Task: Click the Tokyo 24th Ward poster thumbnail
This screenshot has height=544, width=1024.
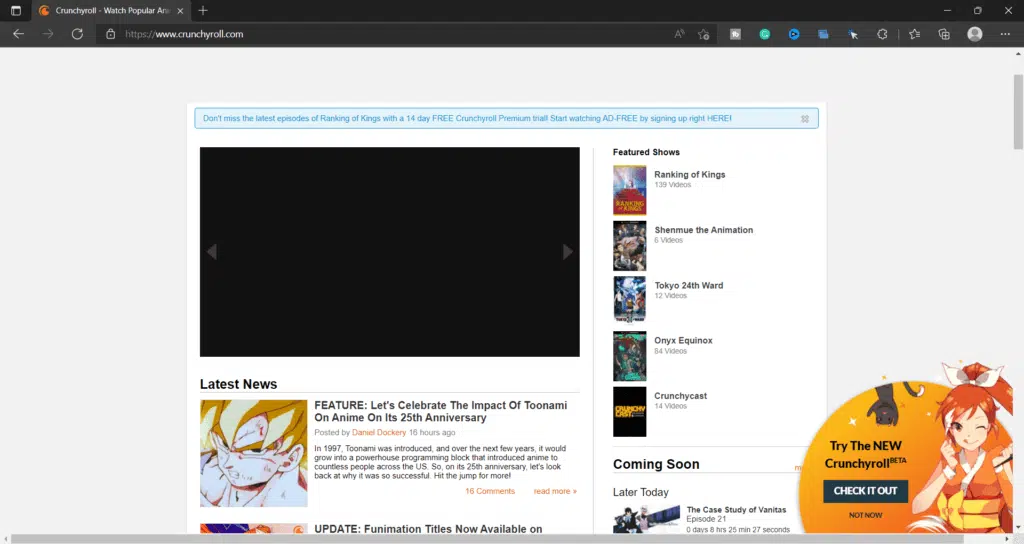Action: [630, 300]
